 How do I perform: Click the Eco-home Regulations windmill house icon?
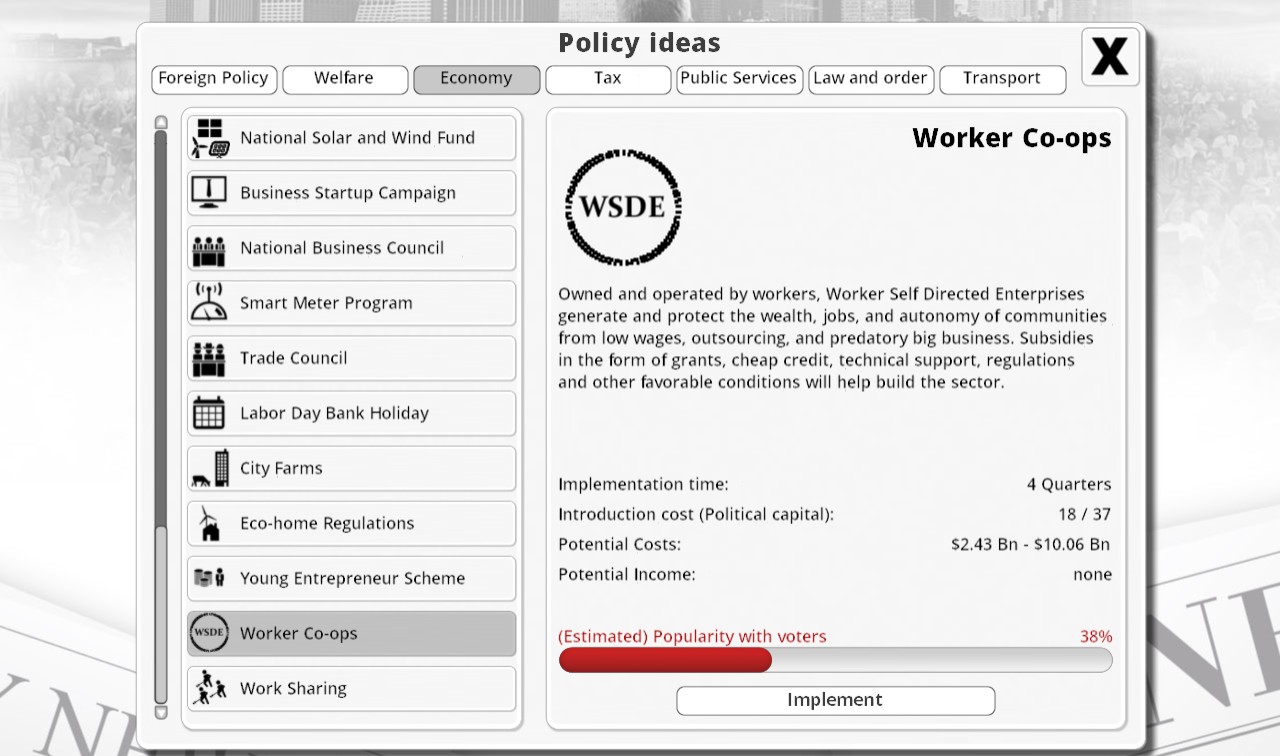click(x=209, y=523)
